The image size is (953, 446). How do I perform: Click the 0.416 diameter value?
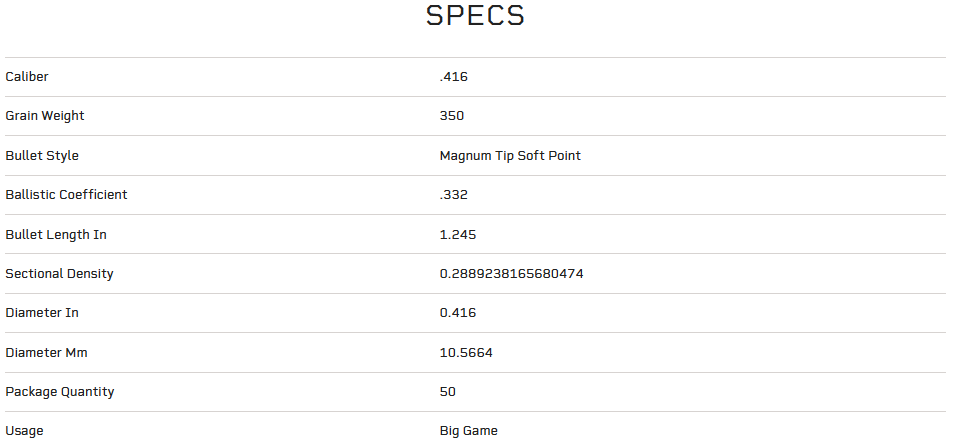point(458,313)
